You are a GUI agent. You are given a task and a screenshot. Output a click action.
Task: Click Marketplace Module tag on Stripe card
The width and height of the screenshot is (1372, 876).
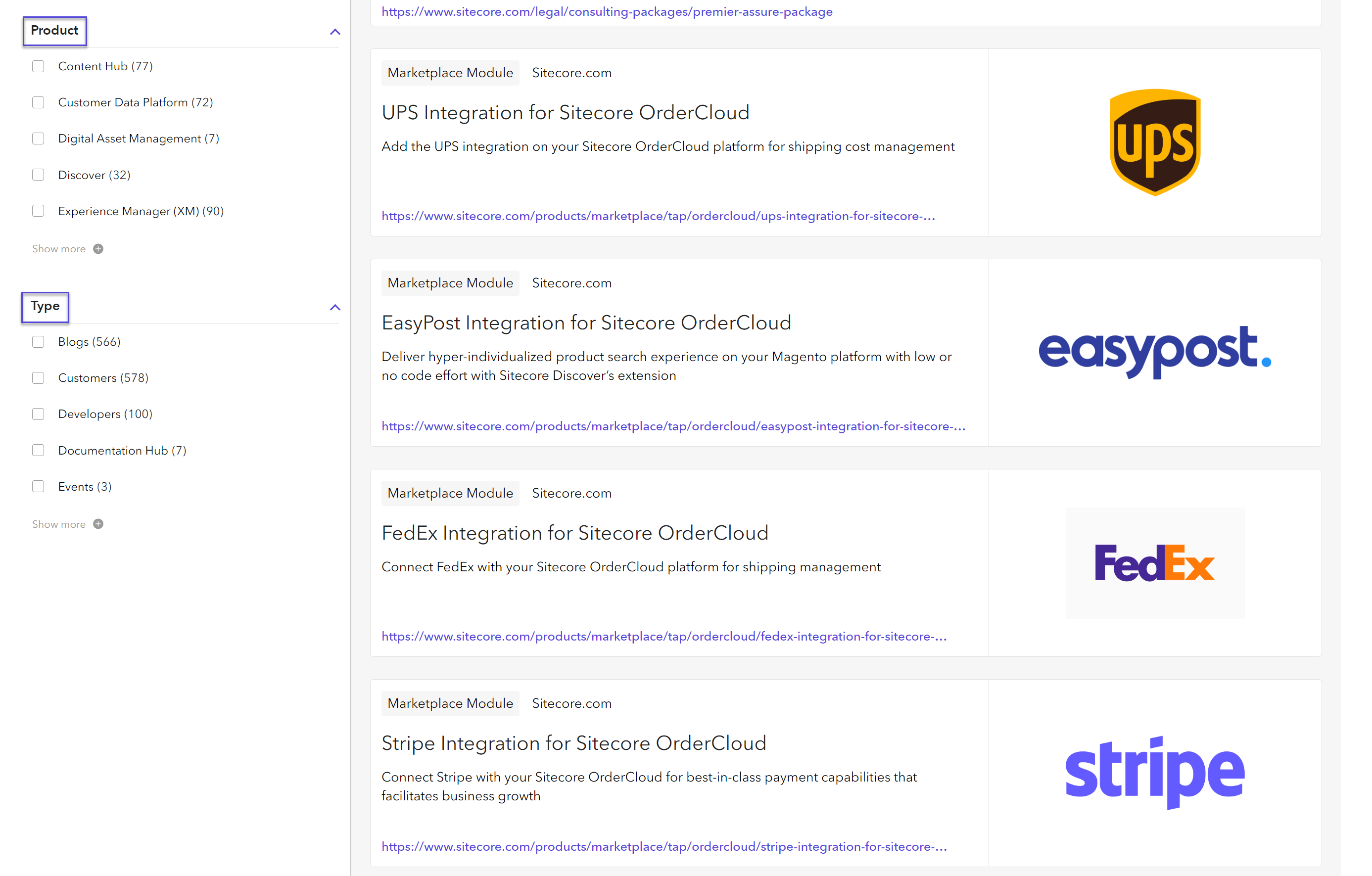coord(450,703)
